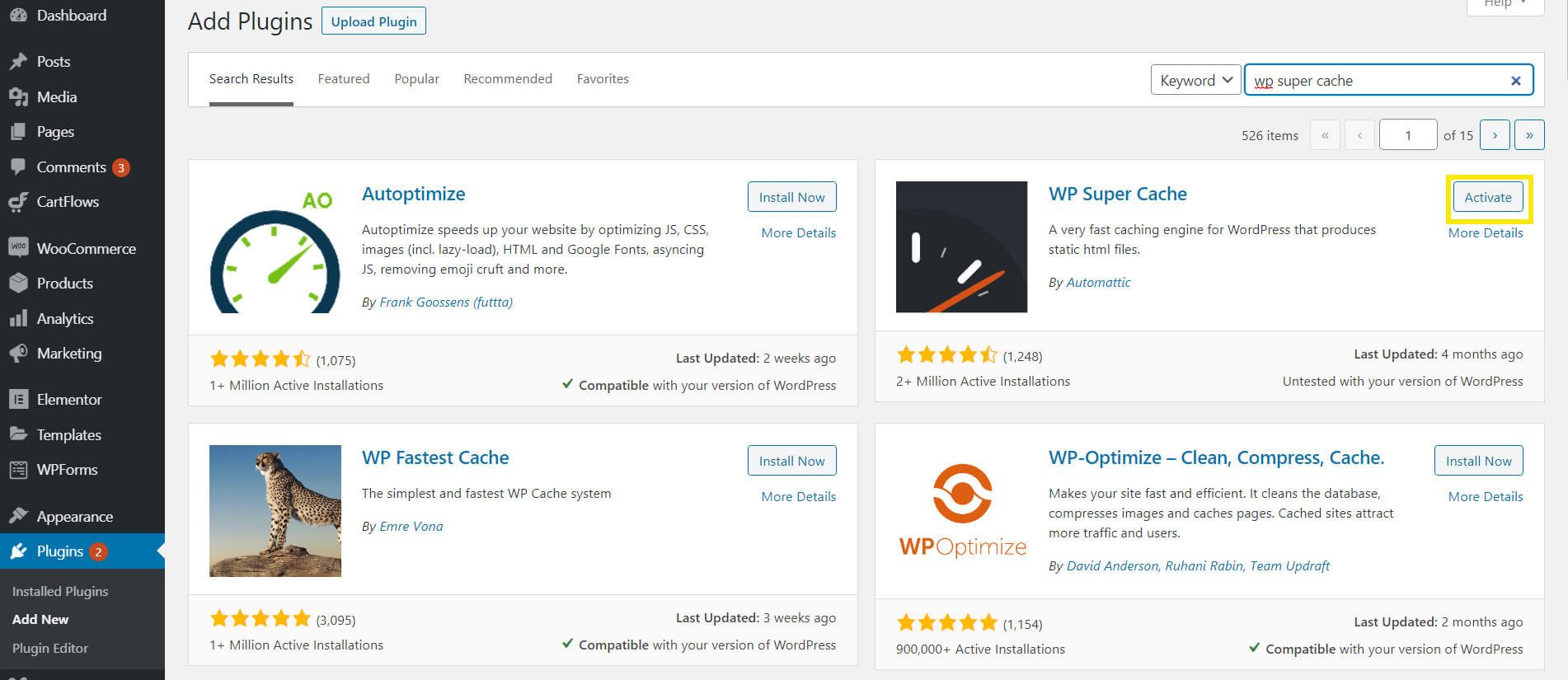This screenshot has height=680, width=1568.
Task: Click the '526 items' count text
Action: click(x=1270, y=136)
